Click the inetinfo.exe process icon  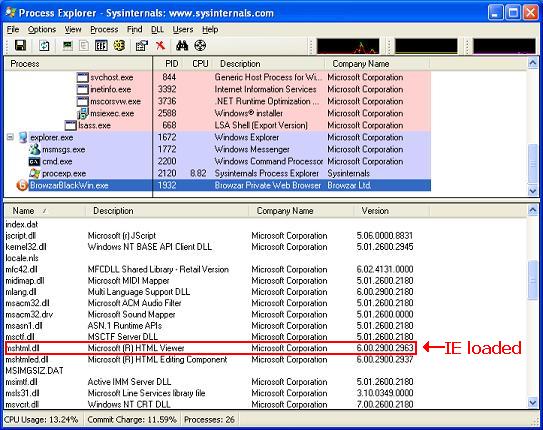tap(82, 89)
